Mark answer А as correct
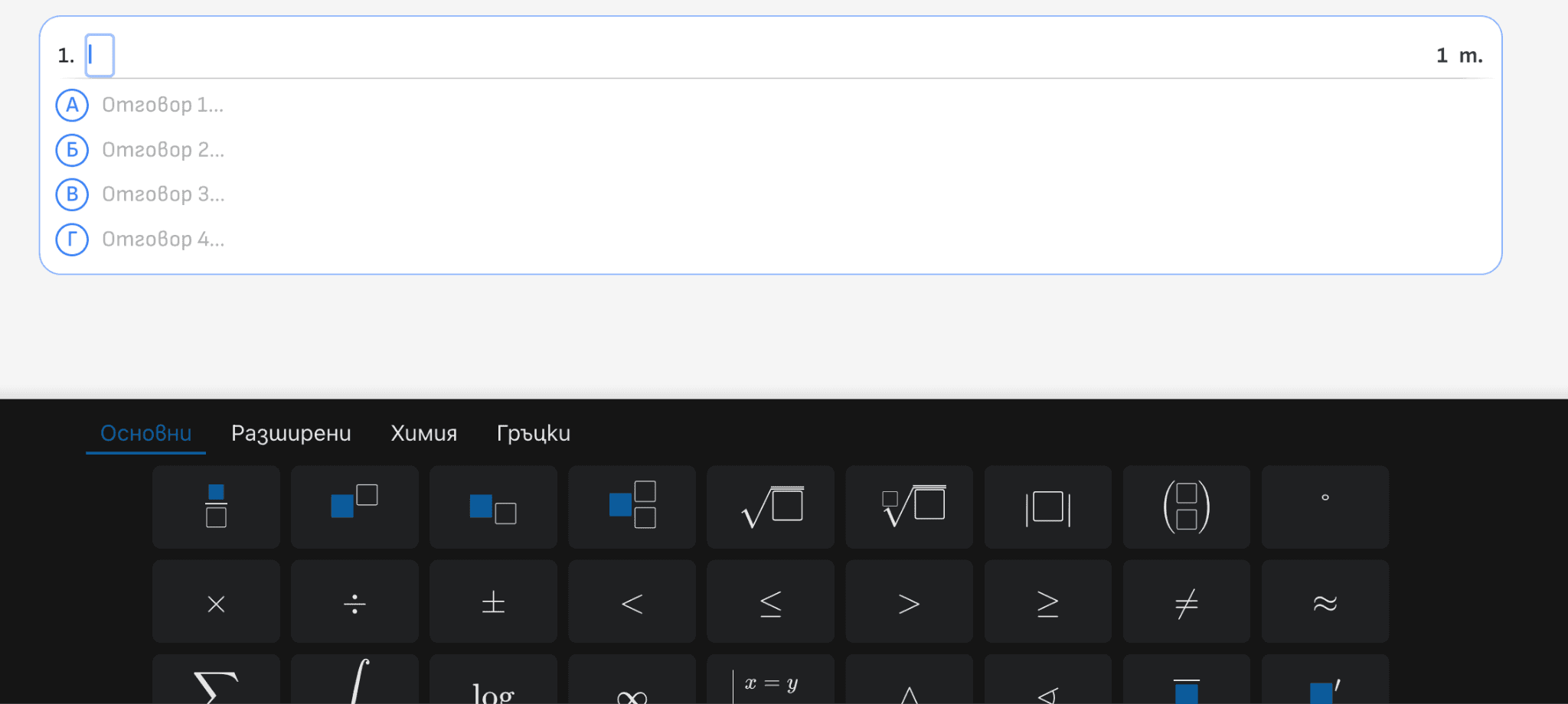The height and width of the screenshot is (704, 1568). point(72,105)
